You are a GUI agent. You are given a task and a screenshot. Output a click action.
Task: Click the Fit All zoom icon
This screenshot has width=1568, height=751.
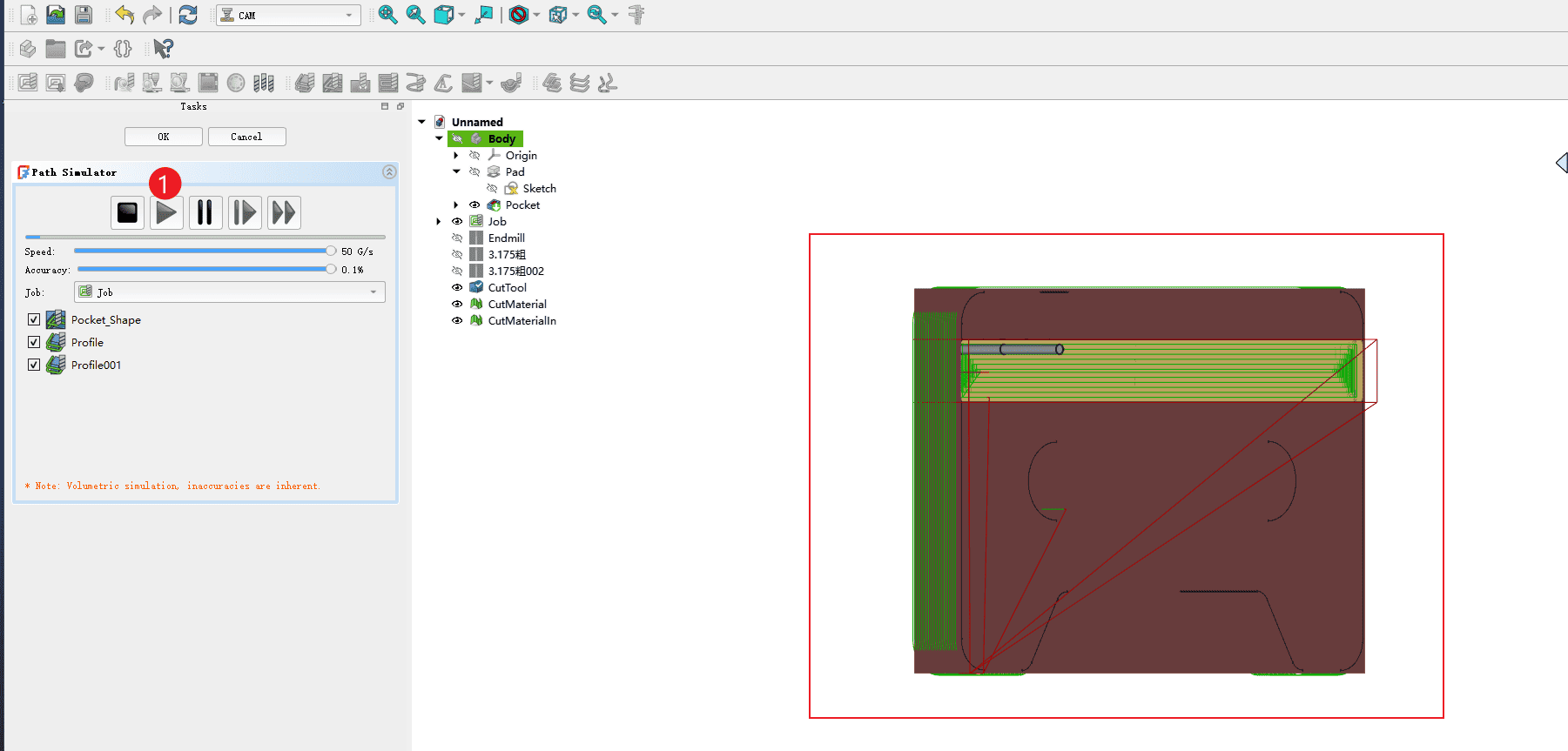point(387,15)
